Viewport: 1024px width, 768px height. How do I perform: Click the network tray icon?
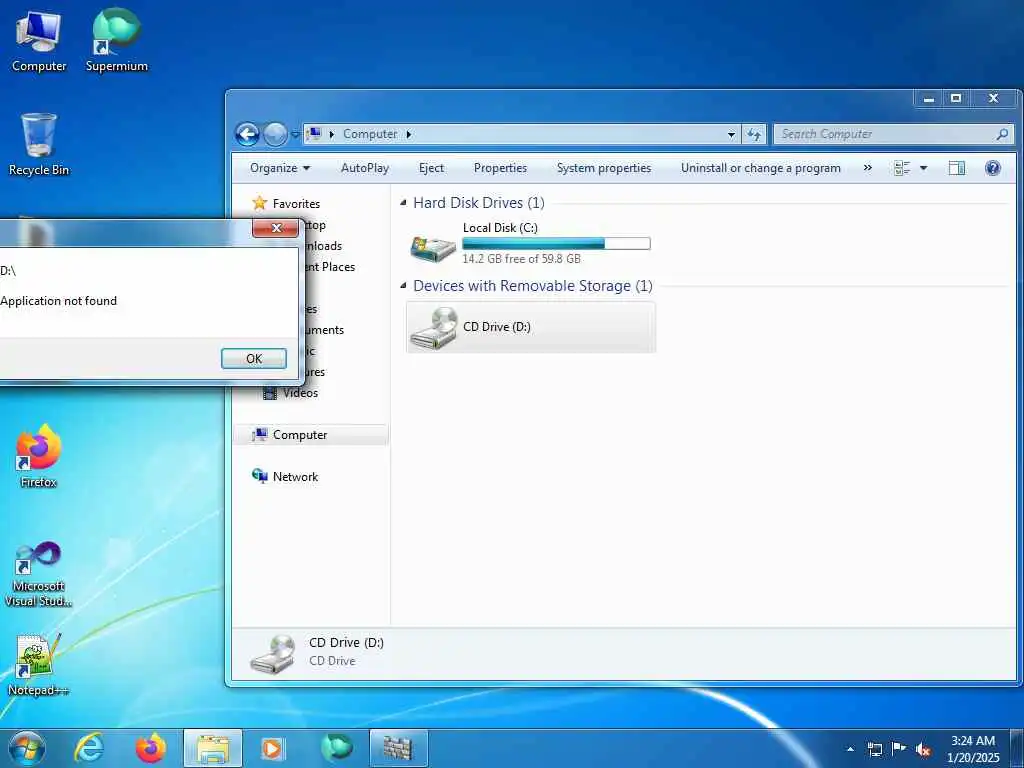click(x=874, y=749)
